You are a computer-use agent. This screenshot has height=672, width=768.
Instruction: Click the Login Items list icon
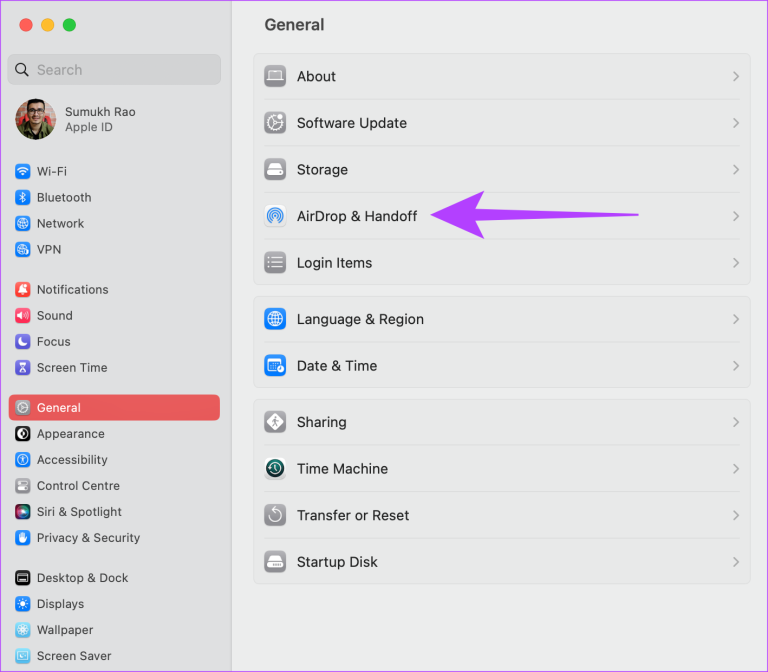(x=275, y=263)
